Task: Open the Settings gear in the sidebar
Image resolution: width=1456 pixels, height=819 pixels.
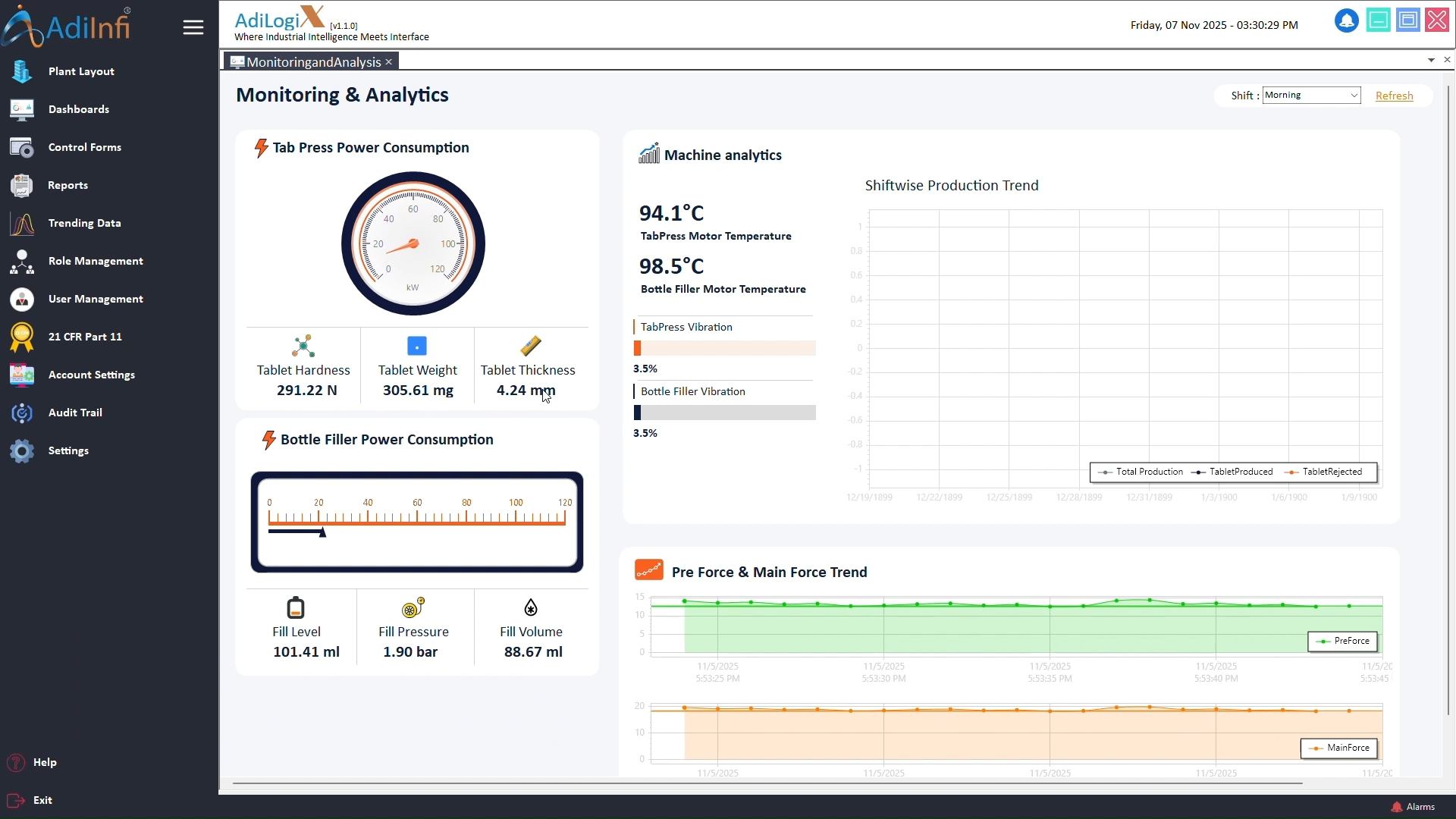Action: [x=67, y=450]
